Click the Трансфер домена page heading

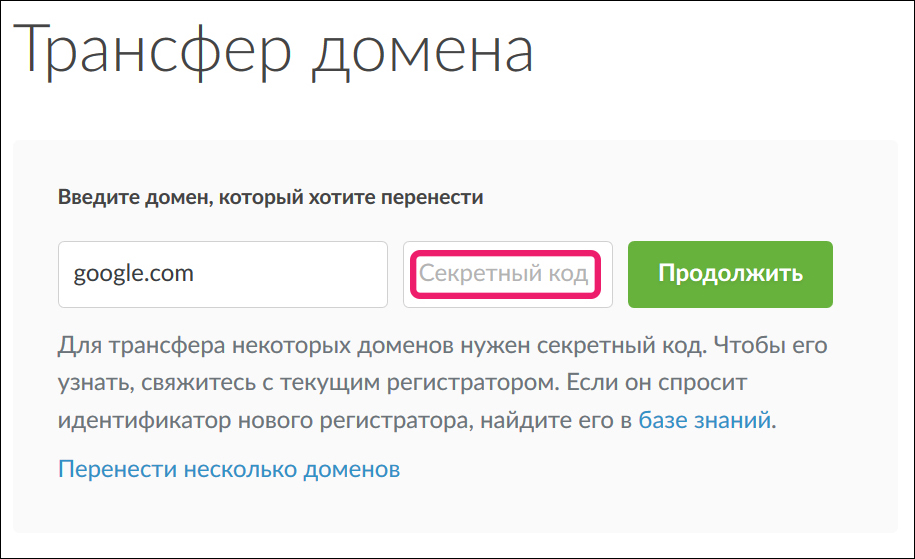[274, 52]
